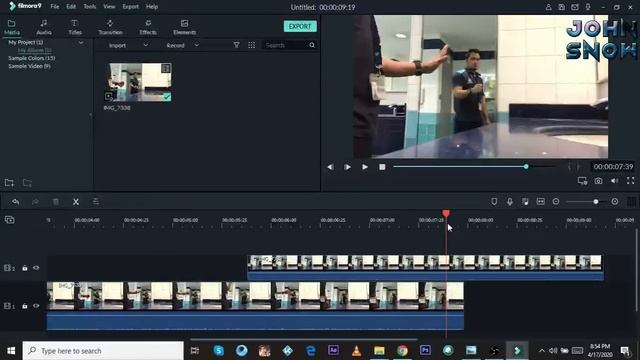The width and height of the screenshot is (640, 360).
Task: Click the zoom-to-fit timeline icon
Action: pyautogui.click(x=540, y=201)
